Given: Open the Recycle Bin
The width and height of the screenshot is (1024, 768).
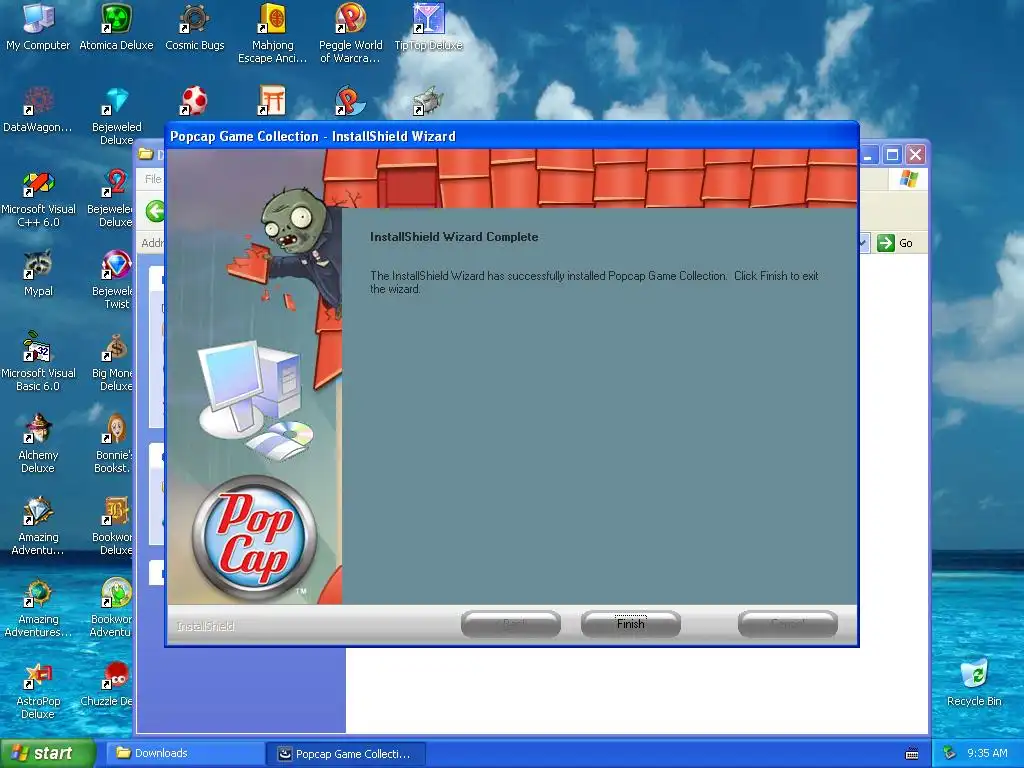Looking at the screenshot, I should pyautogui.click(x=974, y=682).
